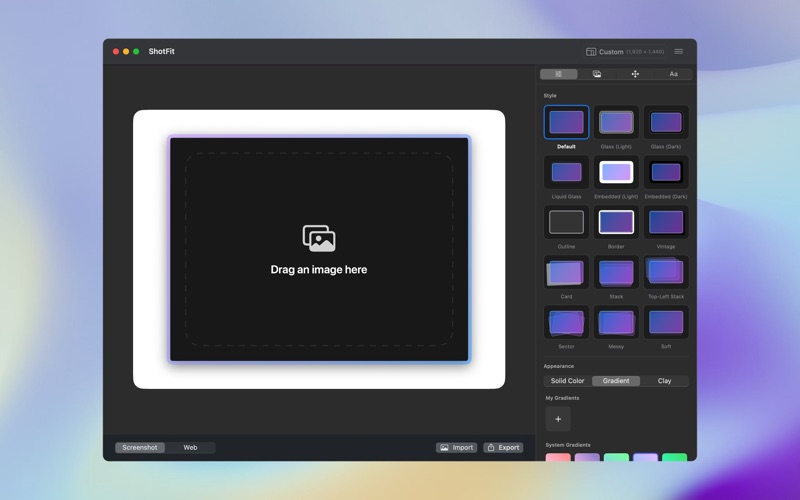Image resolution: width=800 pixels, height=500 pixels.
Task: Switch to the Web mode tab
Action: coord(190,448)
